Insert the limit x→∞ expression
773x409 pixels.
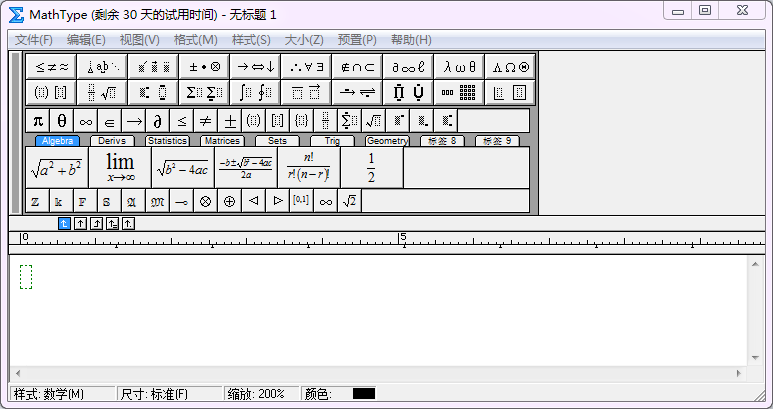119,168
